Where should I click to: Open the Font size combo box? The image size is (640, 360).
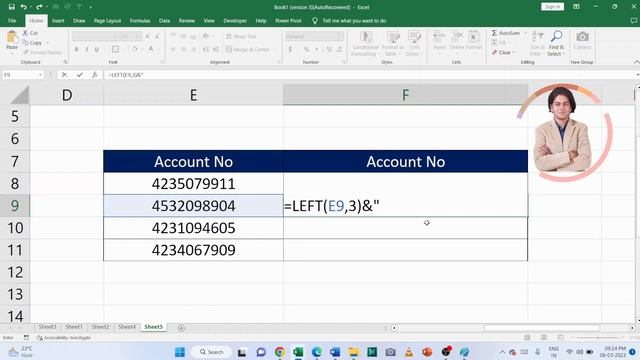[130, 36]
